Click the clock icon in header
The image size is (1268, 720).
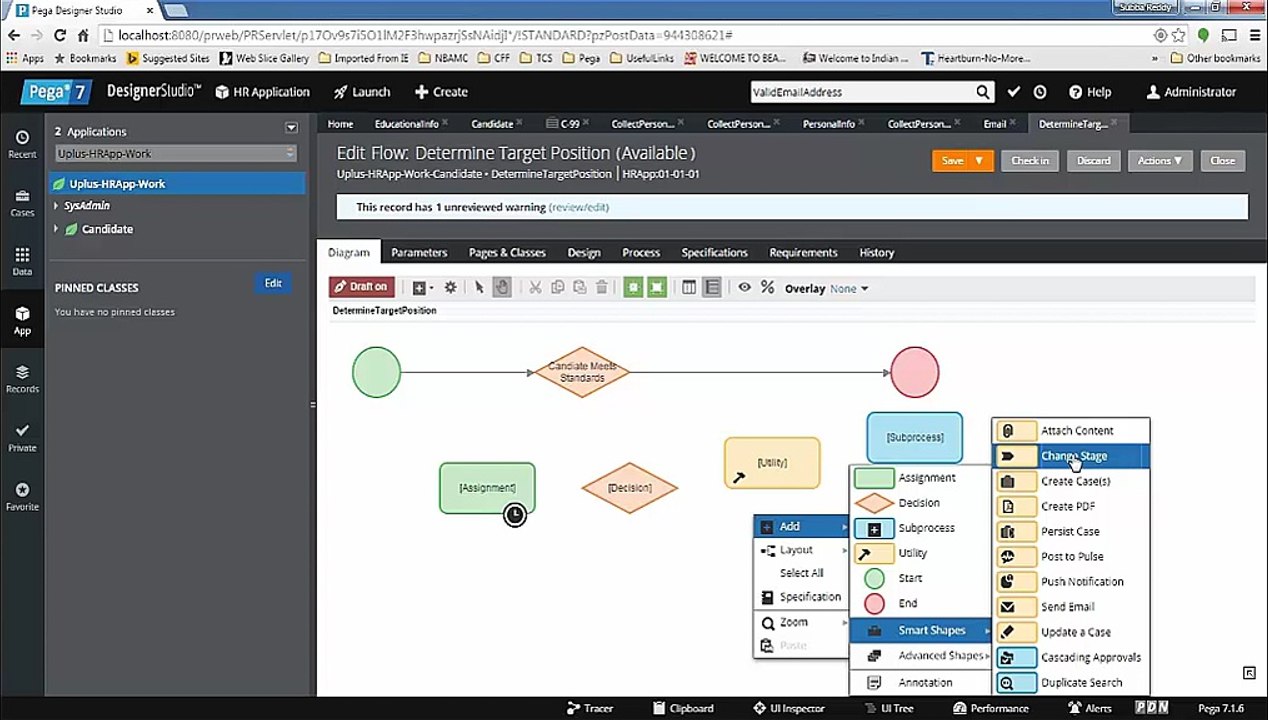click(1040, 92)
